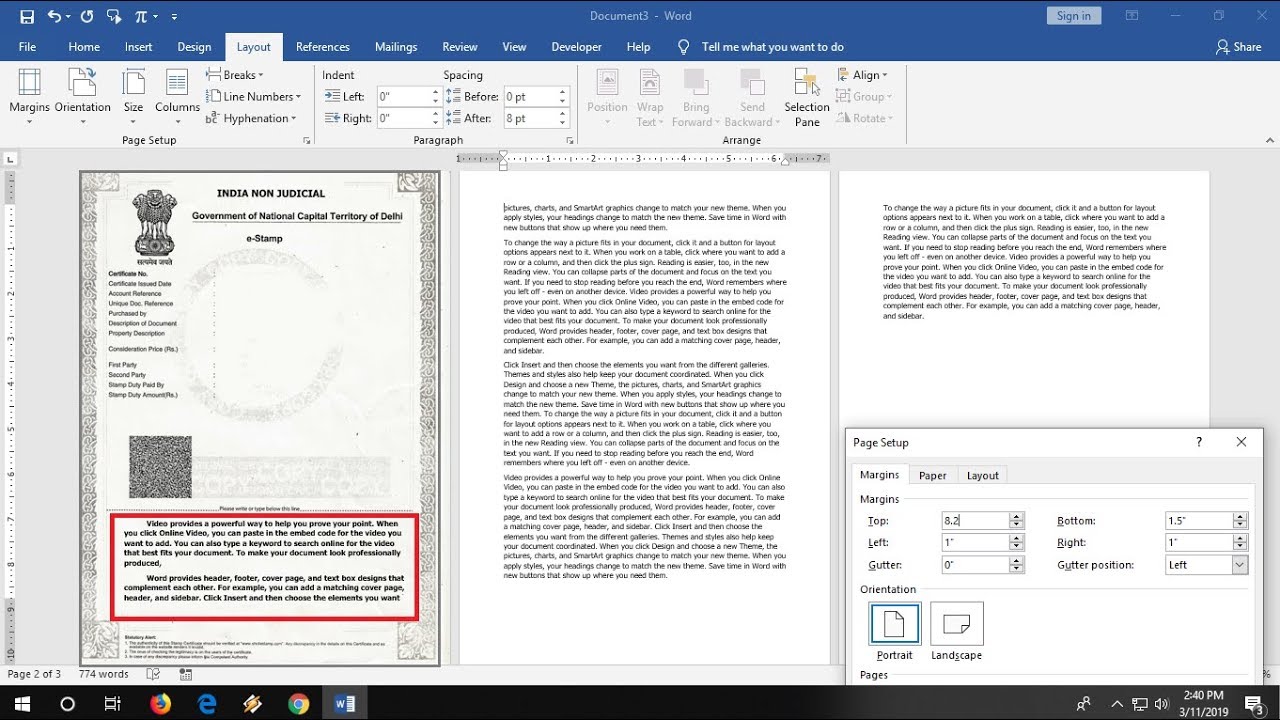
Task: Click the Sign in button
Action: (1074, 16)
